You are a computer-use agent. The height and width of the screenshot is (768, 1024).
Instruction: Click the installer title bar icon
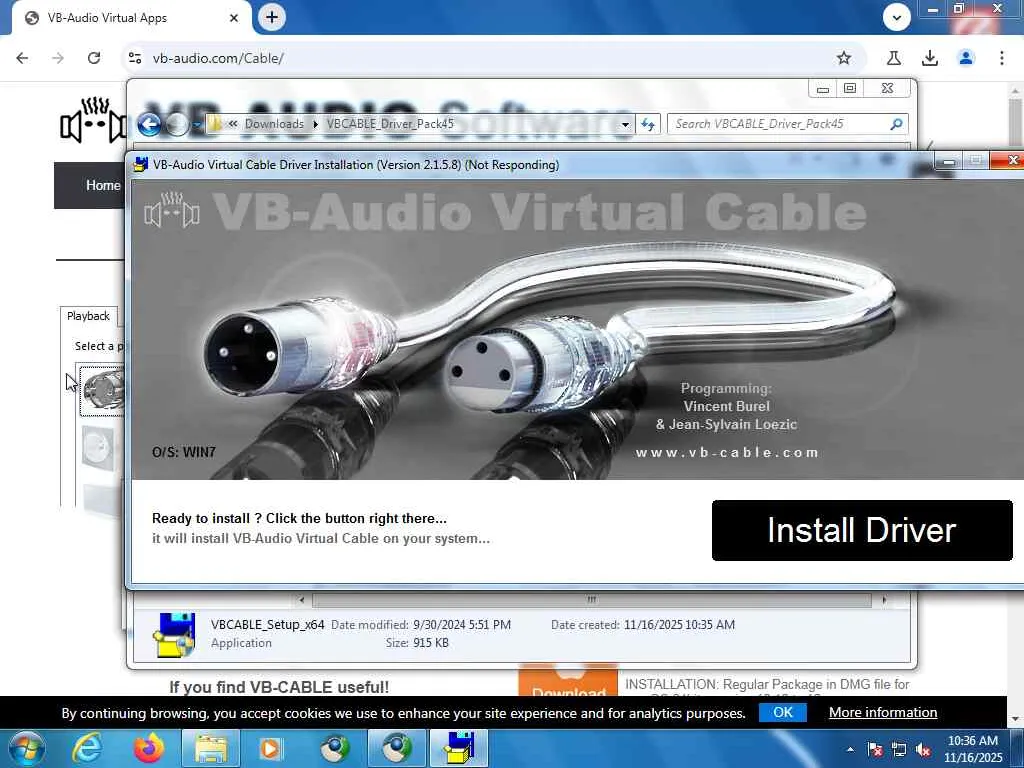[x=140, y=165]
